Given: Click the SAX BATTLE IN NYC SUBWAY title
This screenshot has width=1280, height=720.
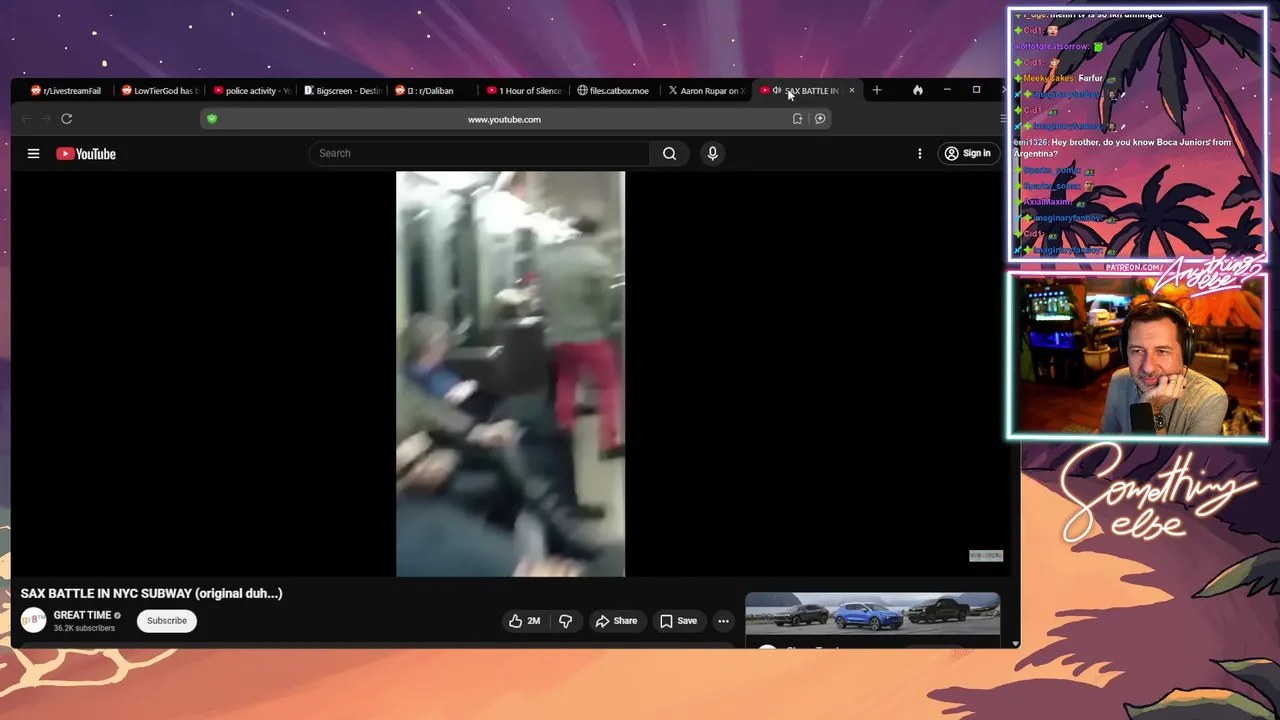Looking at the screenshot, I should point(152,593).
